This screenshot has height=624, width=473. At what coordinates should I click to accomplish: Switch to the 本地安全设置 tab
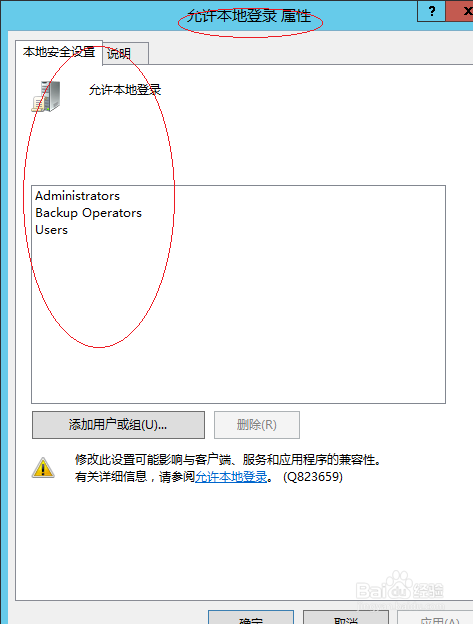click(59, 52)
